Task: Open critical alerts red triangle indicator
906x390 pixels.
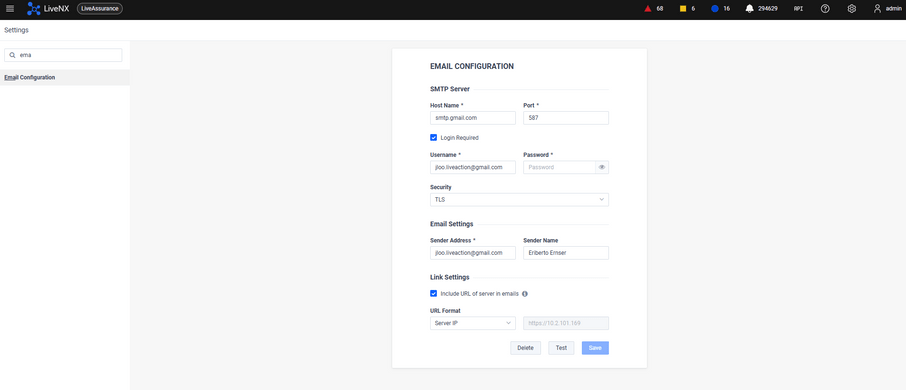Action: pyautogui.click(x=648, y=9)
